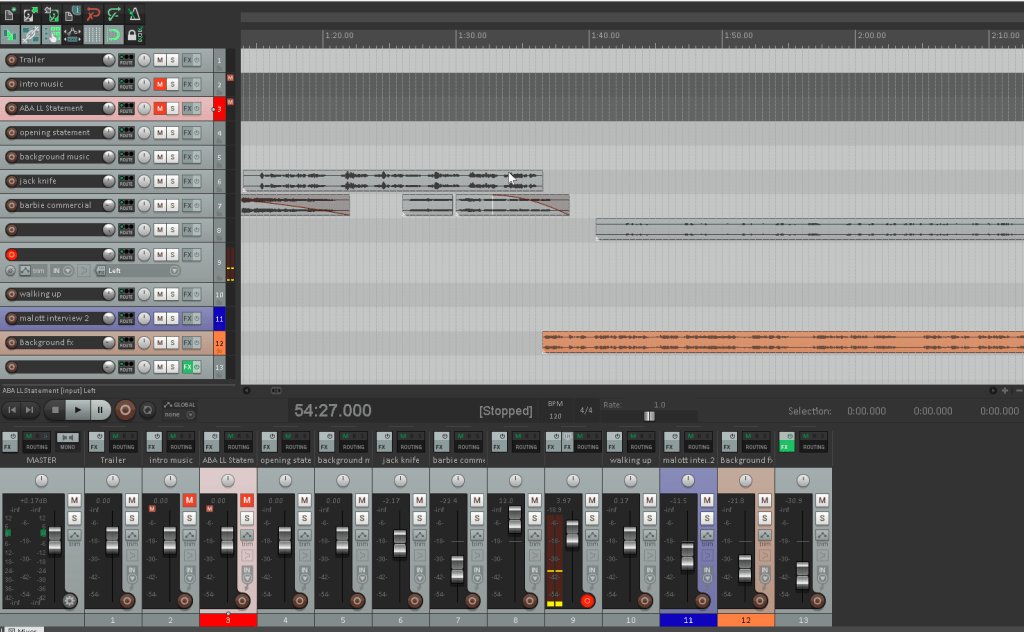The width and height of the screenshot is (1024, 632).
Task: Click Go to end transport button
Action: click(29, 410)
